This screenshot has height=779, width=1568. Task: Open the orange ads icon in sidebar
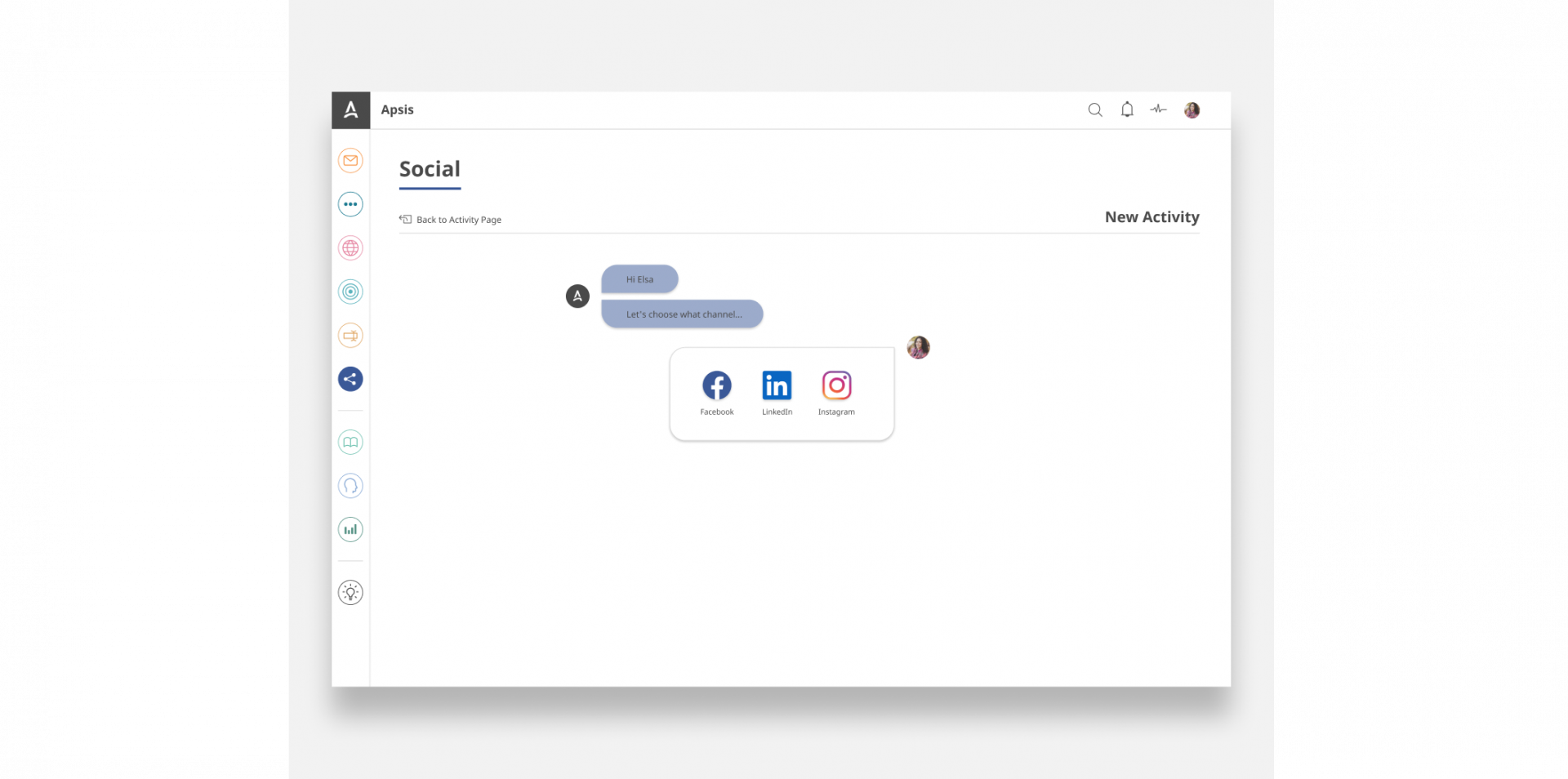tap(350, 336)
